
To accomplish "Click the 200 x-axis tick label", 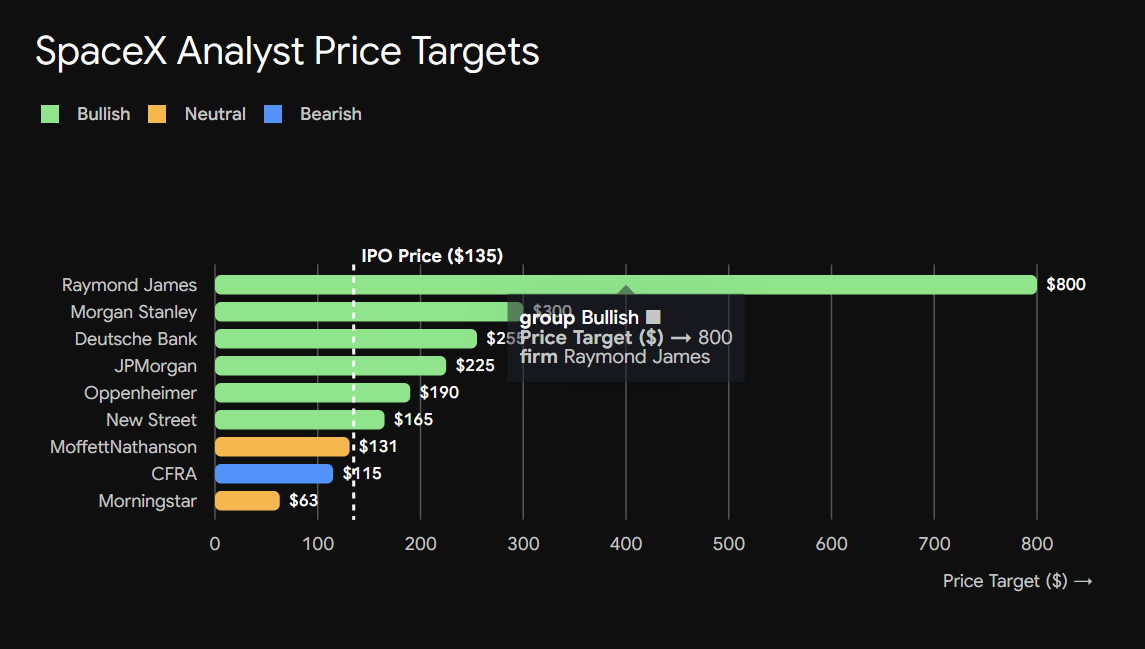I will pos(421,544).
